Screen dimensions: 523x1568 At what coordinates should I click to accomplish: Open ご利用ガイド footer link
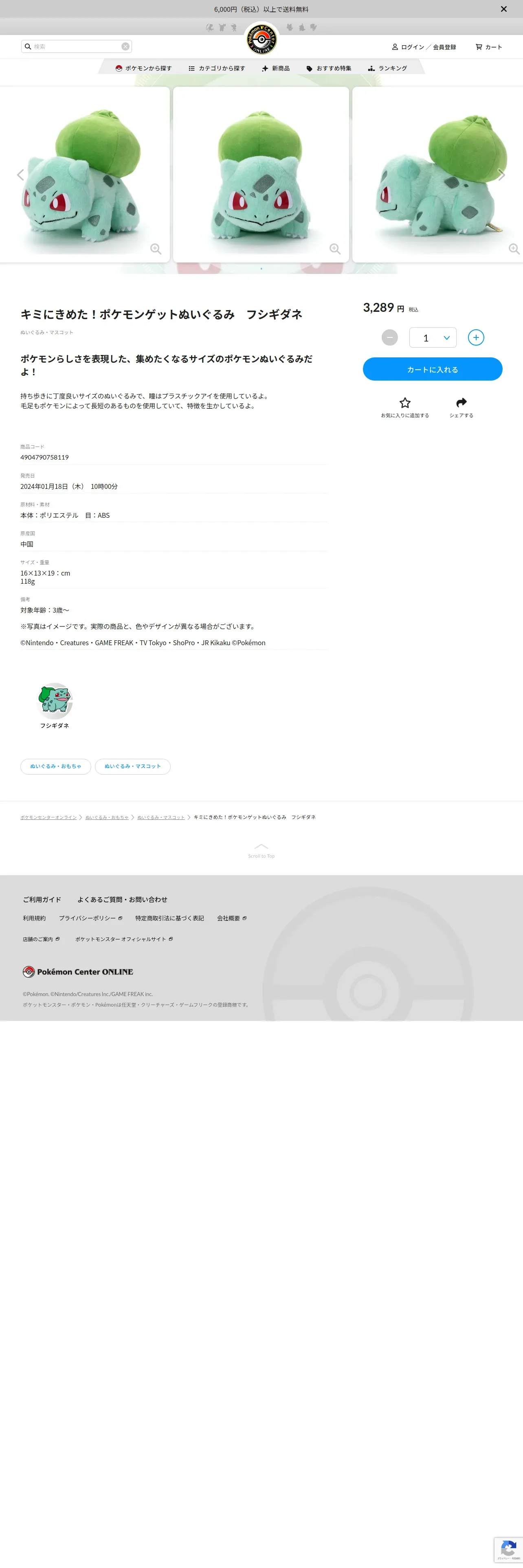(42, 900)
